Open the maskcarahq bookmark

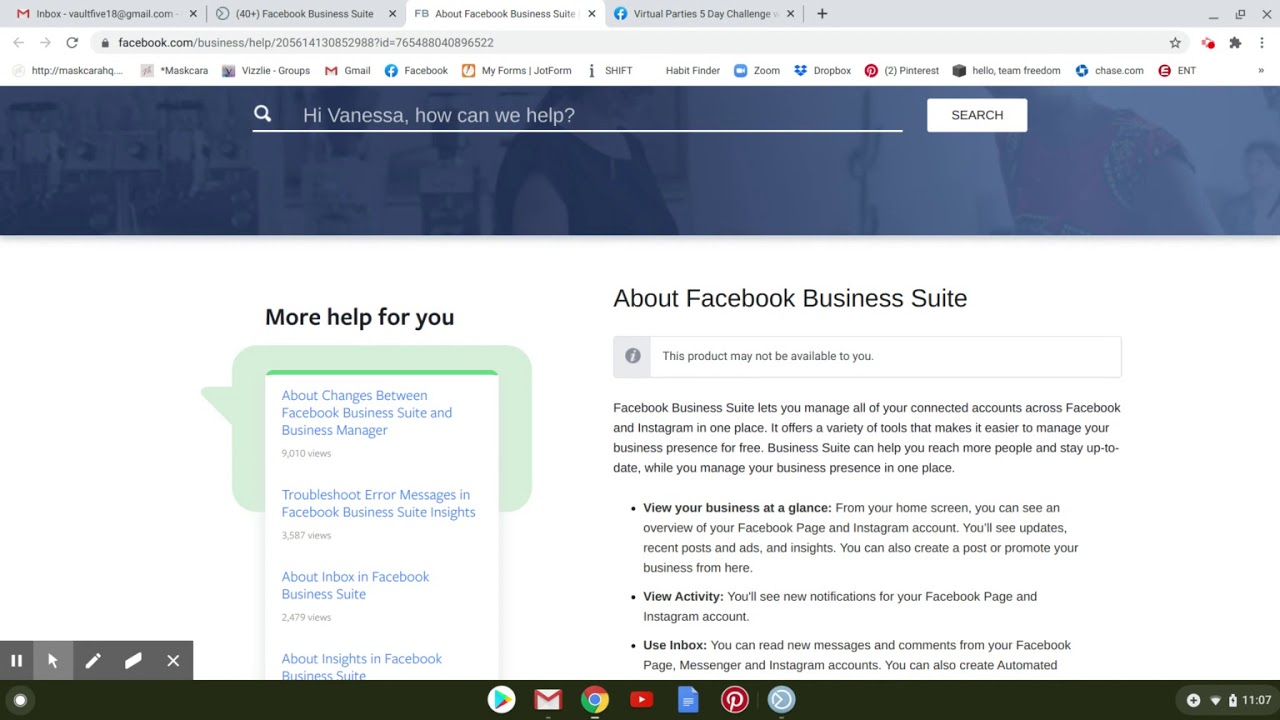[68, 71]
